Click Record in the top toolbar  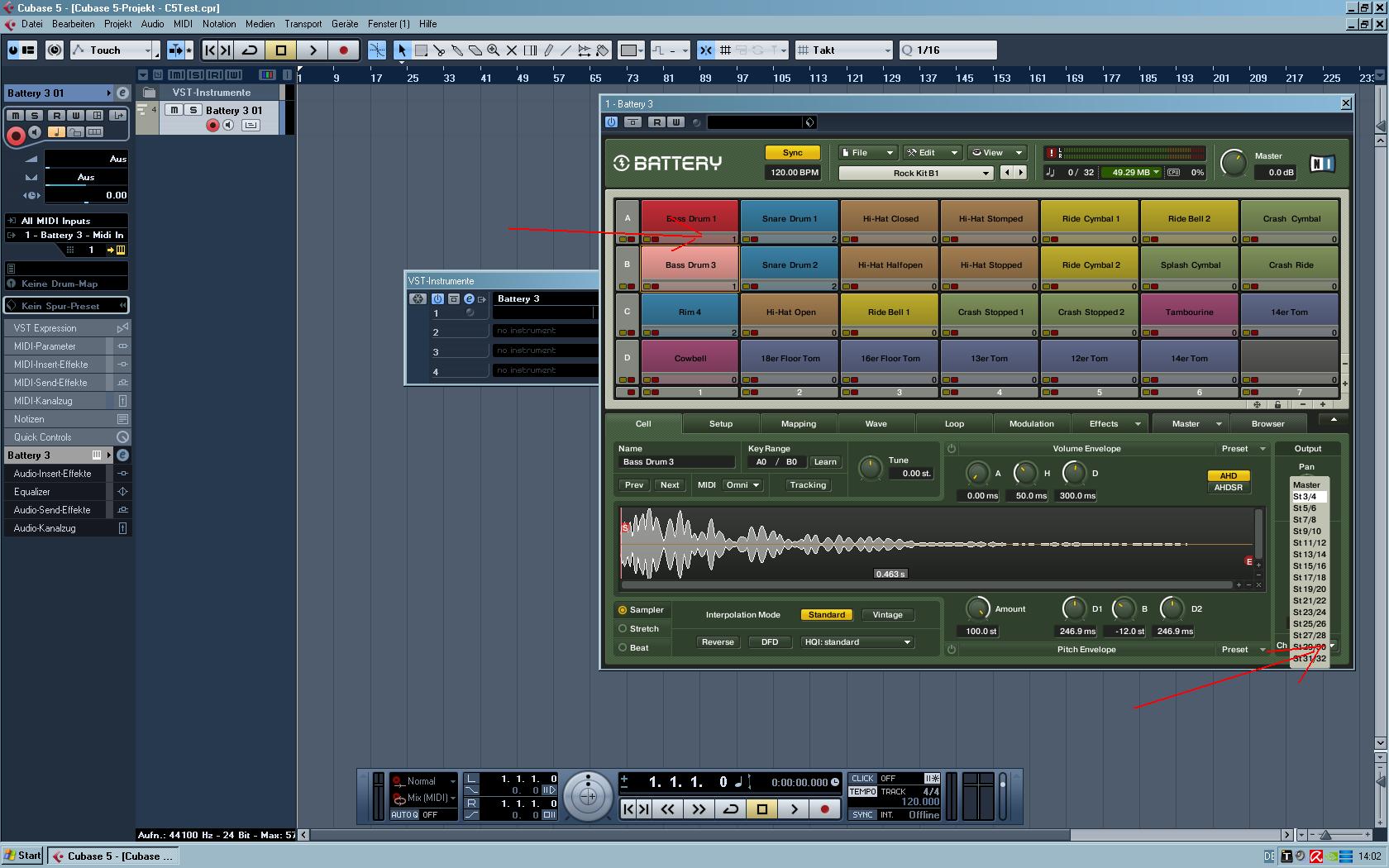pos(344,50)
